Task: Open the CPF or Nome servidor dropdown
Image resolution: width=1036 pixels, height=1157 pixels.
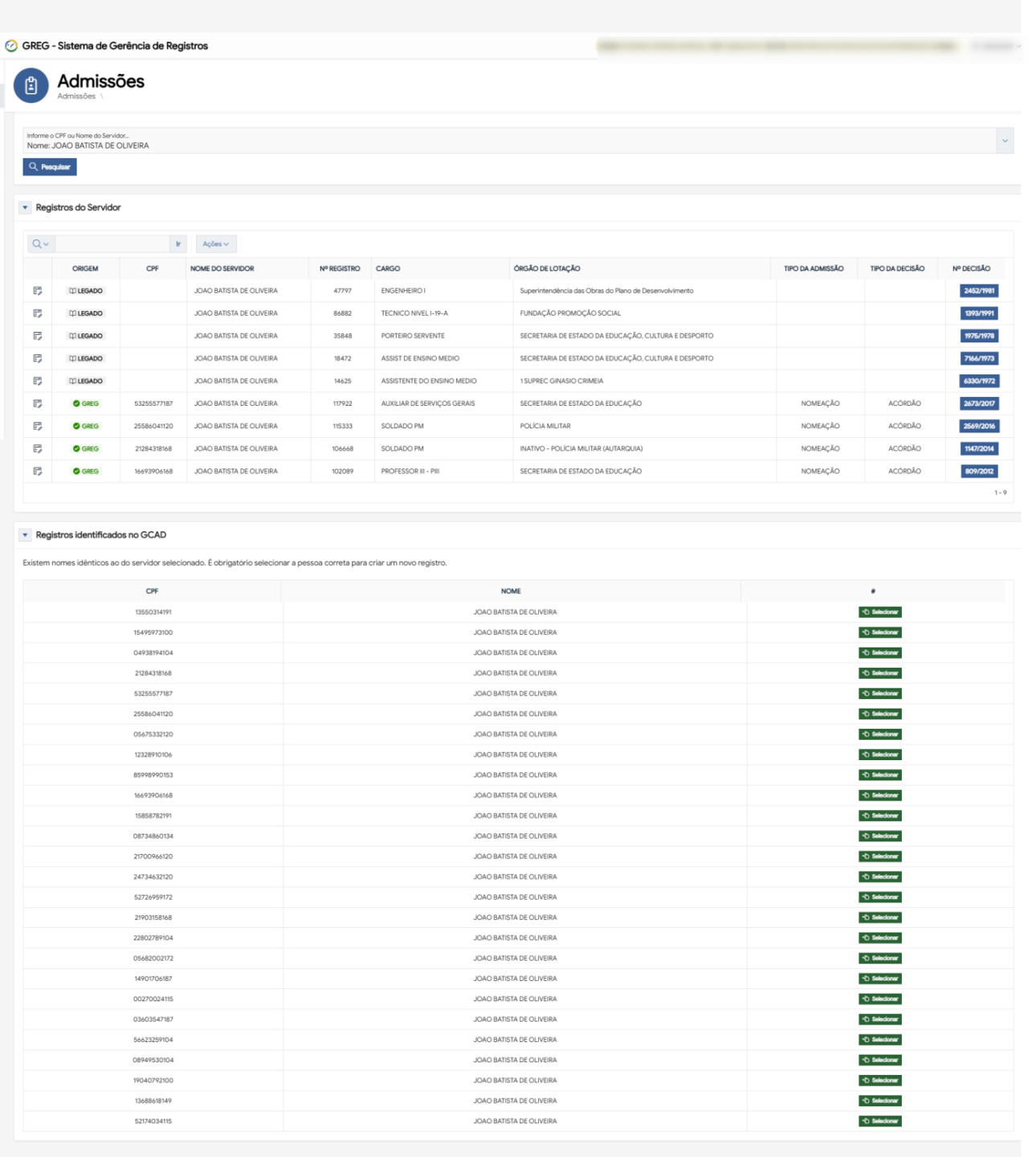Action: [1004, 141]
